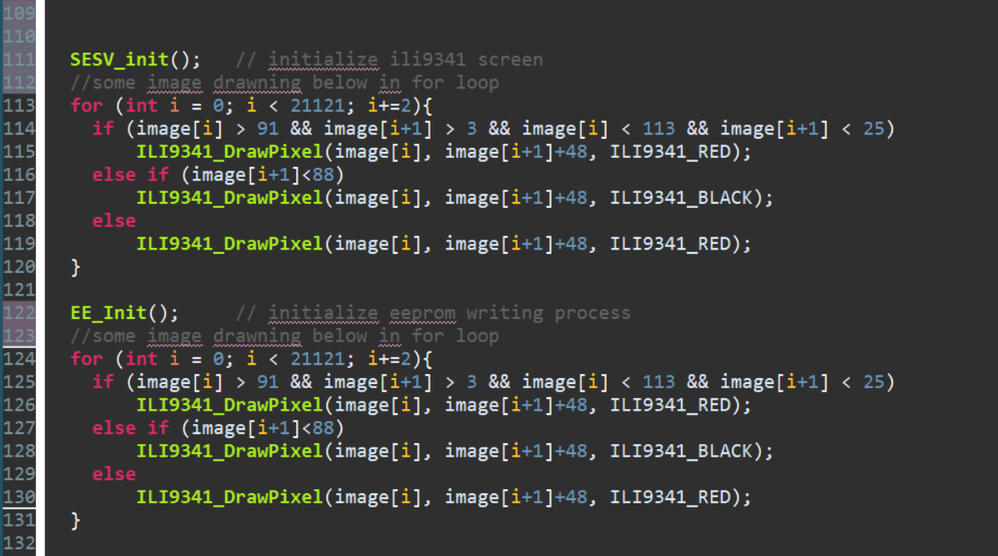Screen dimensions: 998x556
Task: Click comment 'initialize eeprom writing process'
Action: [x=449, y=312]
